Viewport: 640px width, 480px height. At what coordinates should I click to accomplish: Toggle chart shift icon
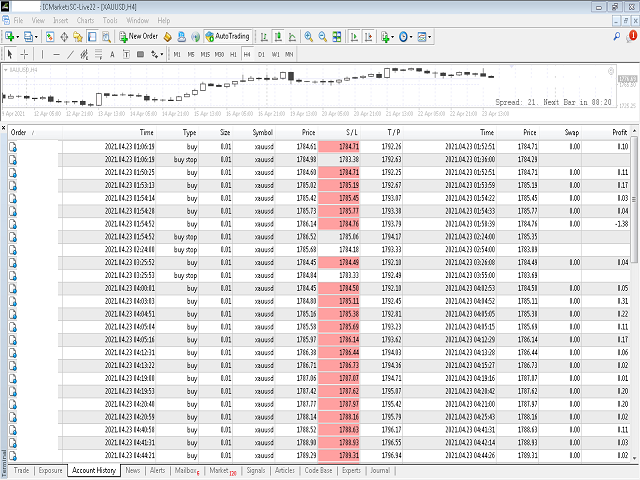pos(368,37)
